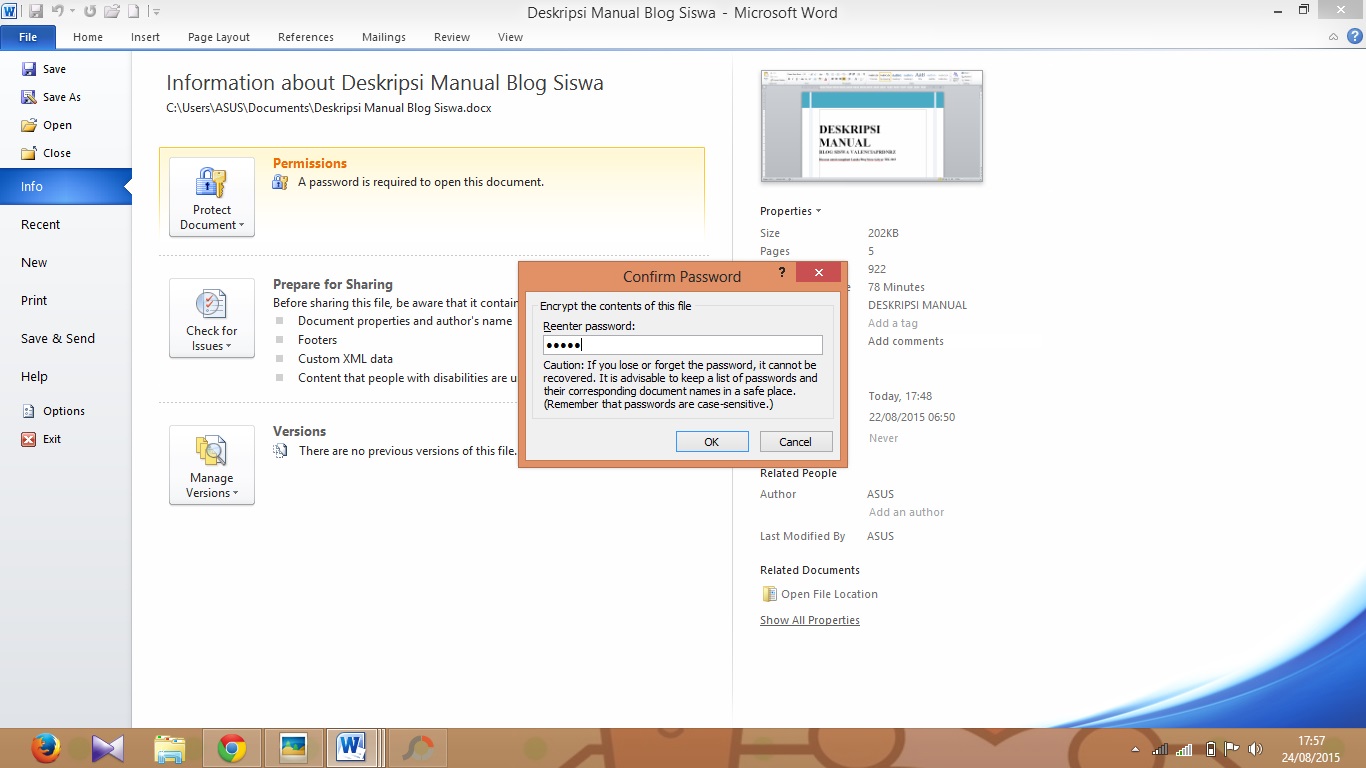The width and height of the screenshot is (1366, 768).
Task: Switch to the Insert ribbon tab
Action: 145,37
